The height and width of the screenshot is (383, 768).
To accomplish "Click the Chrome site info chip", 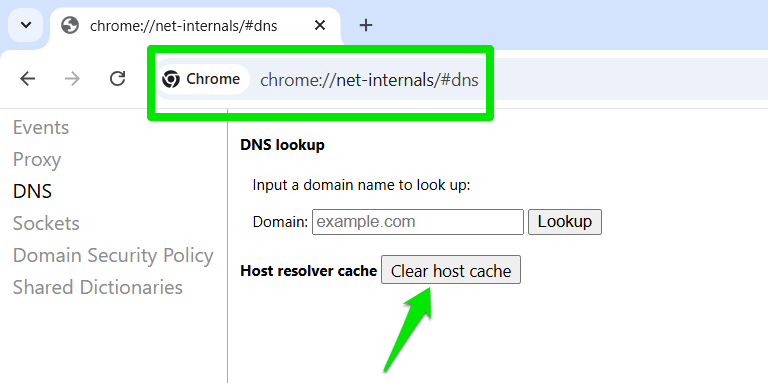I will click(201, 79).
